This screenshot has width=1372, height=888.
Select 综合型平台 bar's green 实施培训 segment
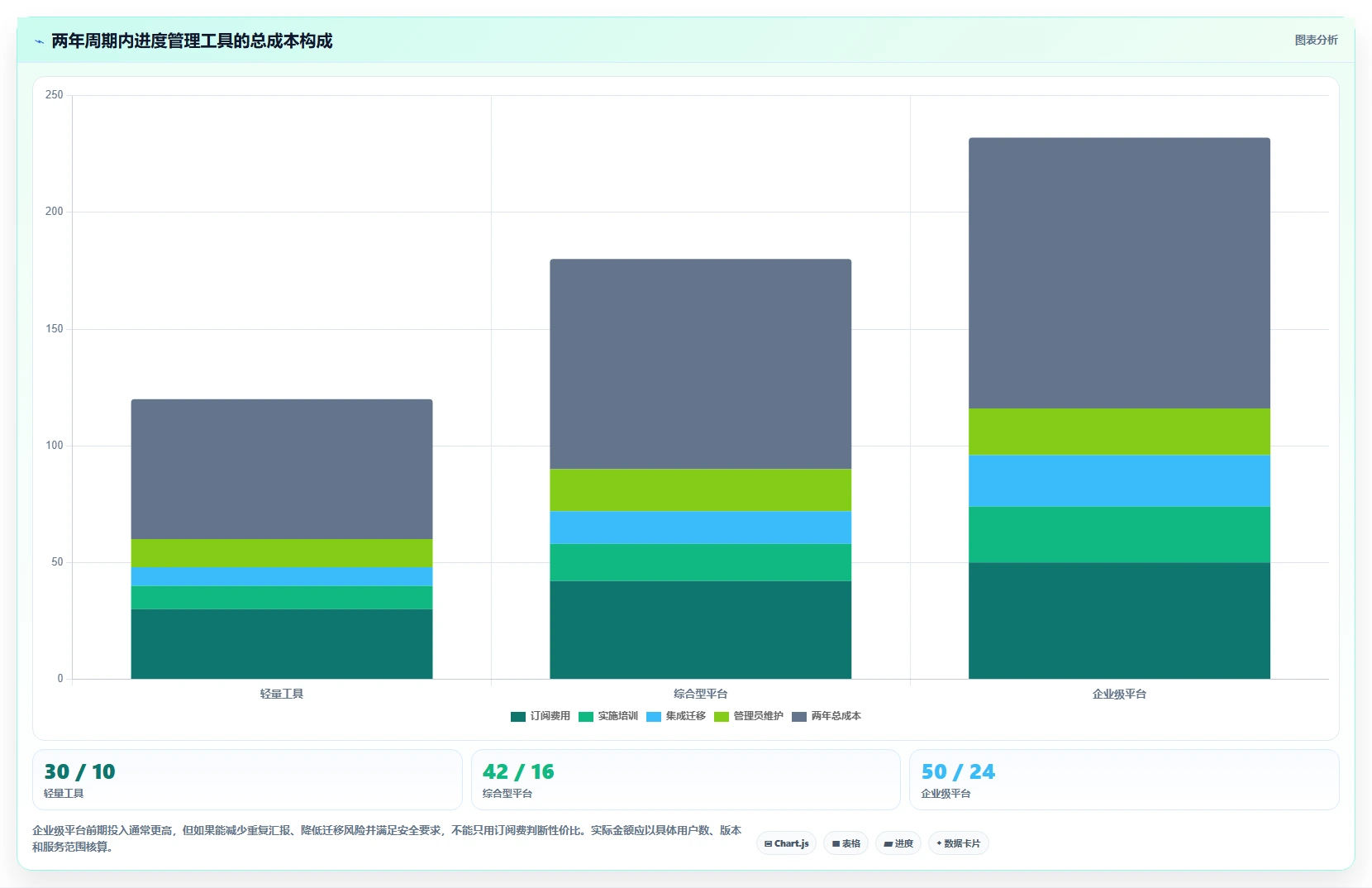(701, 562)
